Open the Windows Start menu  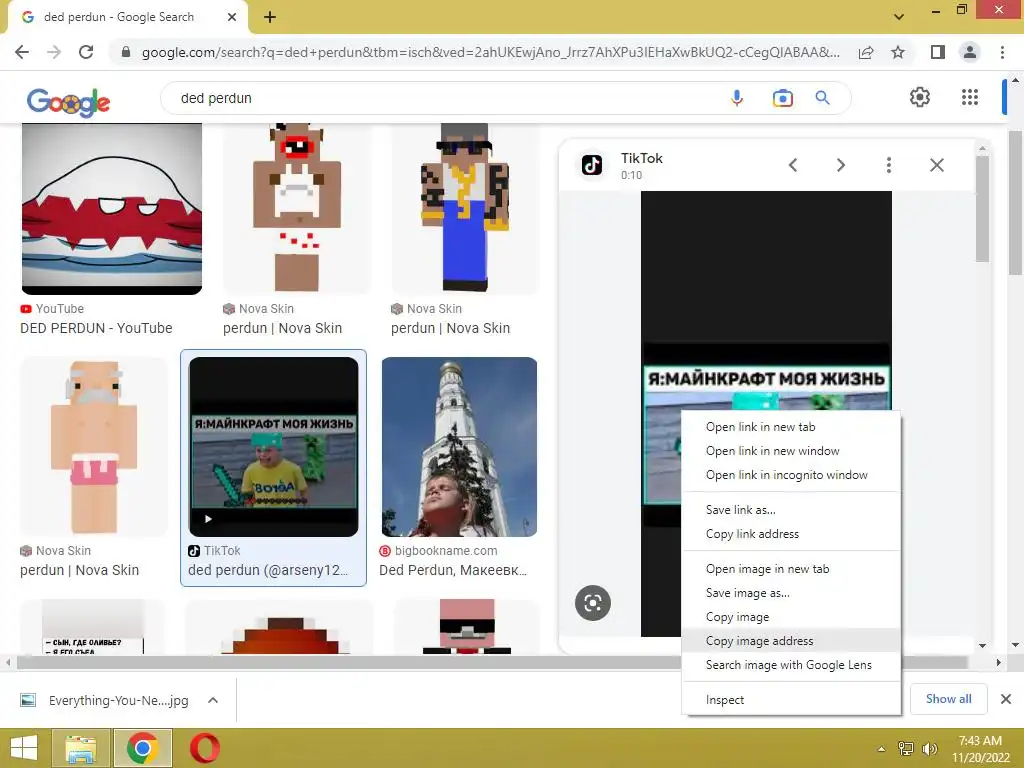(x=24, y=748)
